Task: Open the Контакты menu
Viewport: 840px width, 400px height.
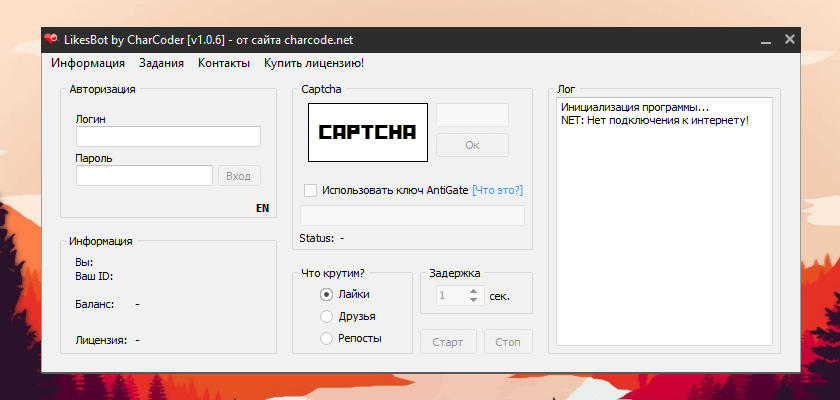Action: pyautogui.click(x=224, y=63)
